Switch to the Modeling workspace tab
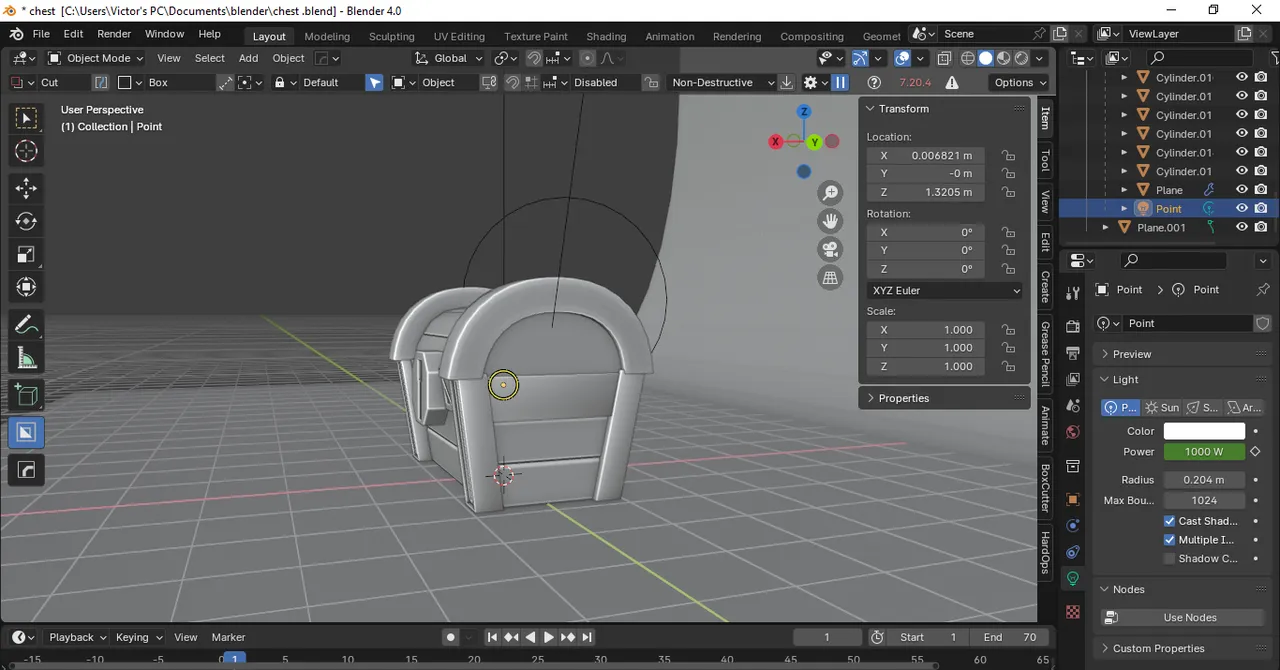Viewport: 1280px width, 670px height. tap(327, 36)
